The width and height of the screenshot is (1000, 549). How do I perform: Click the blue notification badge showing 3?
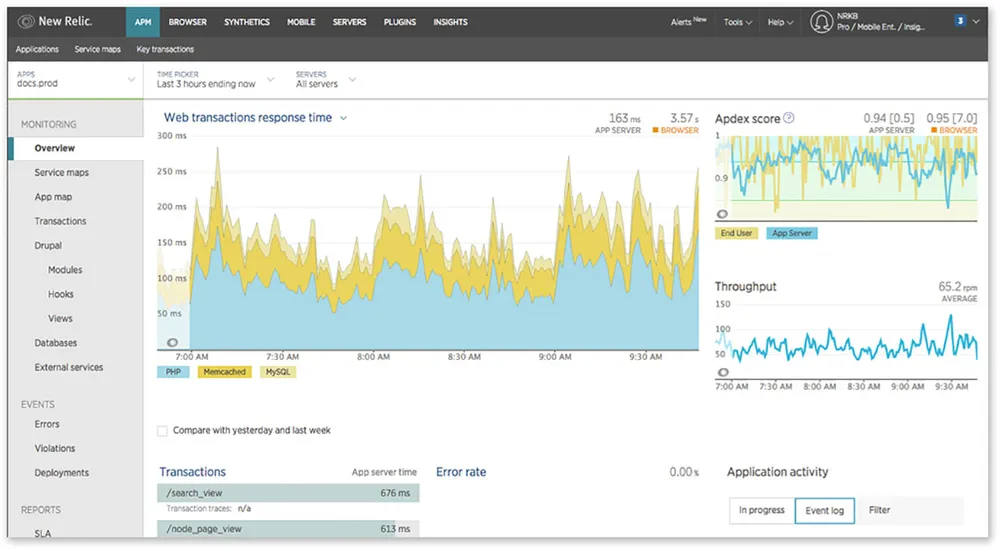960,20
